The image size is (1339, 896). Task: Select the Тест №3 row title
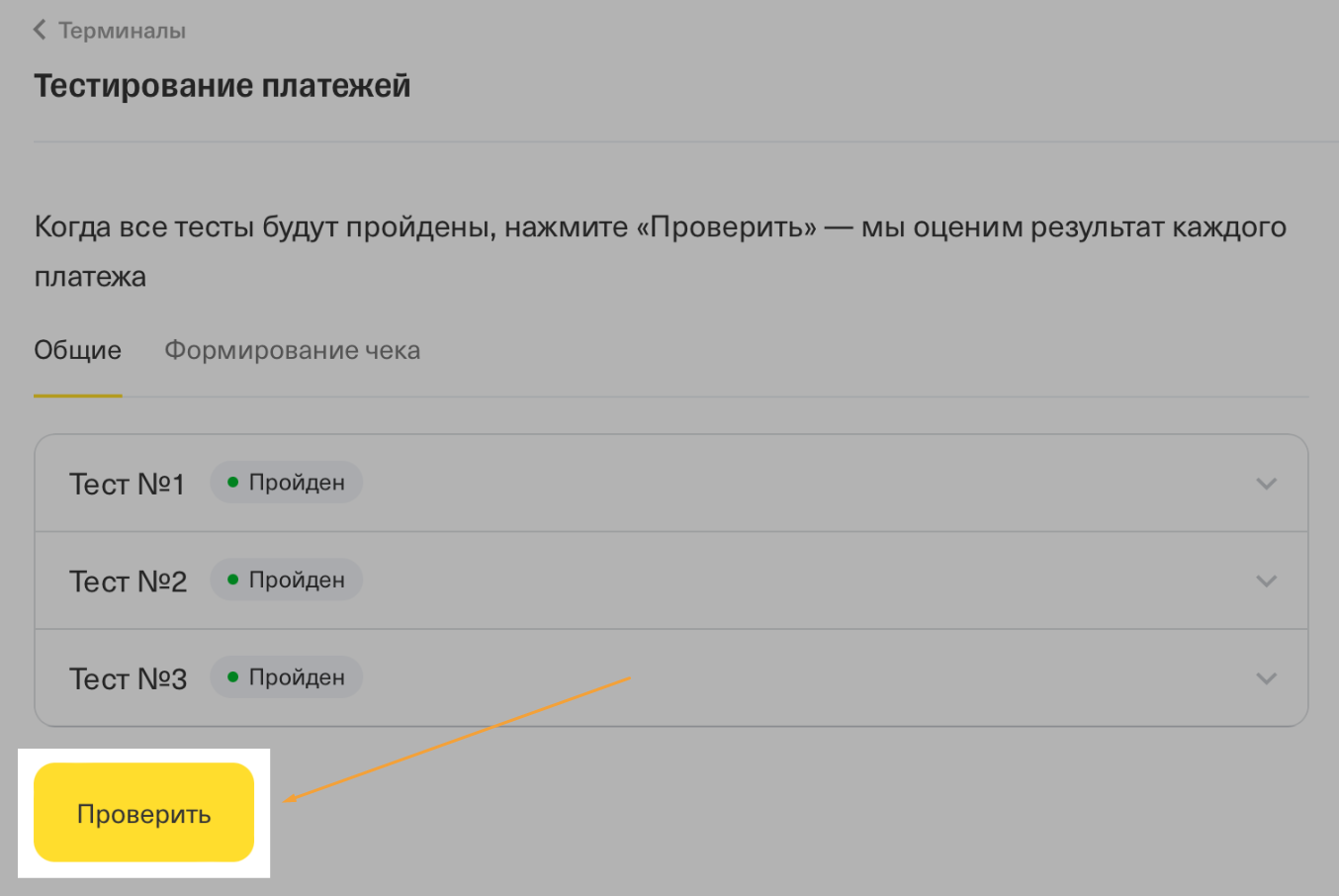click(128, 679)
